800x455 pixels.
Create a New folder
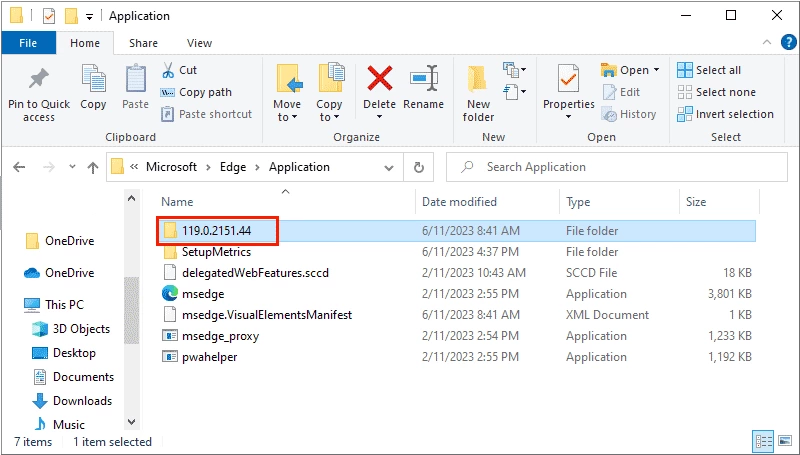pyautogui.click(x=478, y=94)
